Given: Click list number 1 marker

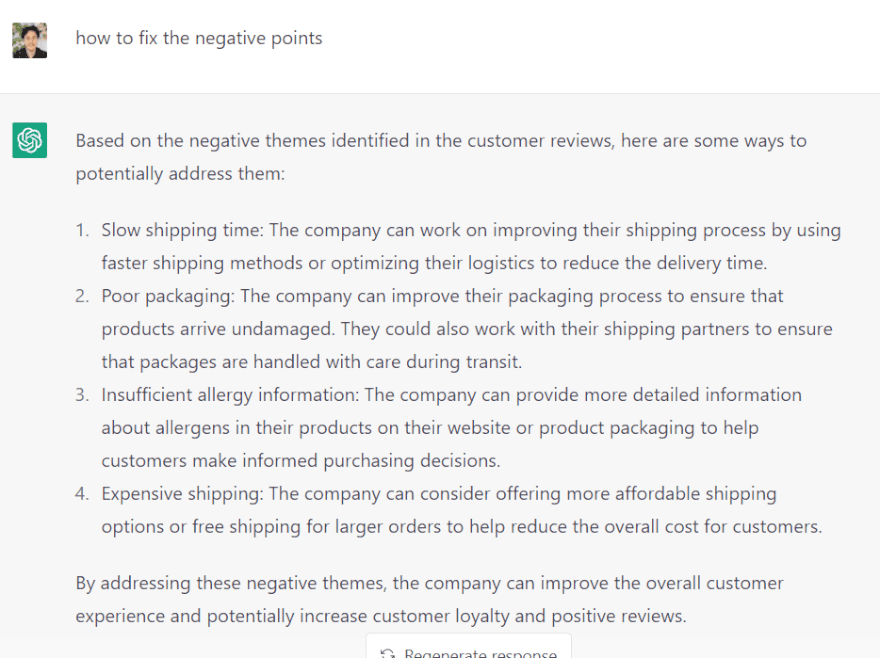Looking at the screenshot, I should click(x=82, y=231).
